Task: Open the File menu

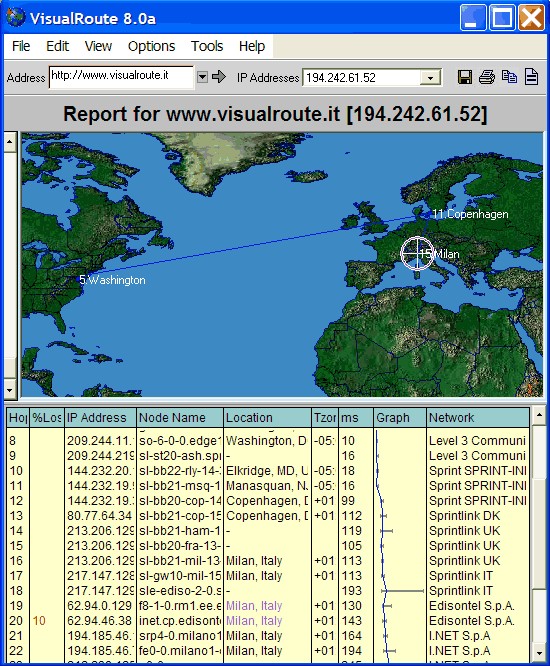Action: click(21, 46)
